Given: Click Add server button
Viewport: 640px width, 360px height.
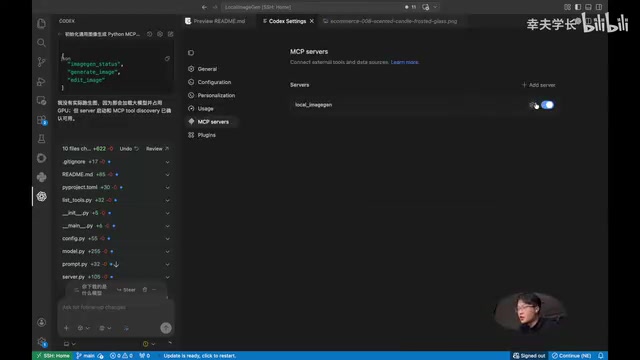Looking at the screenshot, I should click(x=538, y=85).
